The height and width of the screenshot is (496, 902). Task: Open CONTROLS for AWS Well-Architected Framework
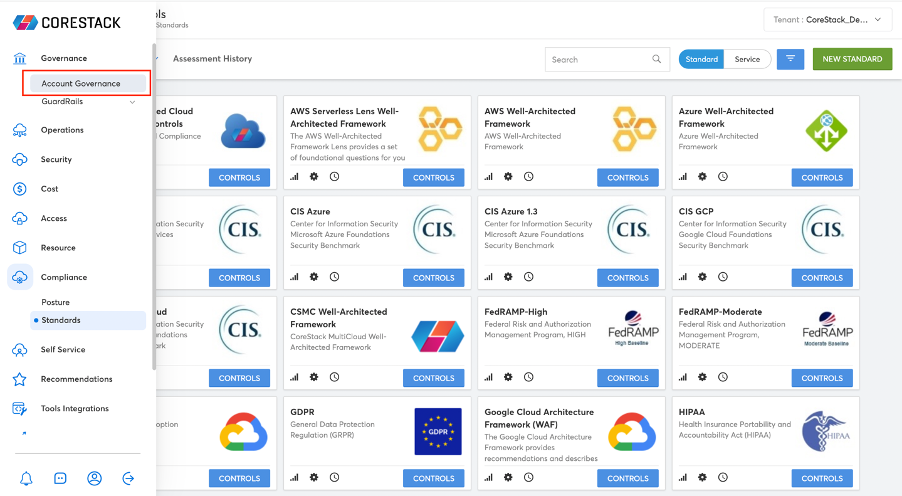tap(628, 178)
